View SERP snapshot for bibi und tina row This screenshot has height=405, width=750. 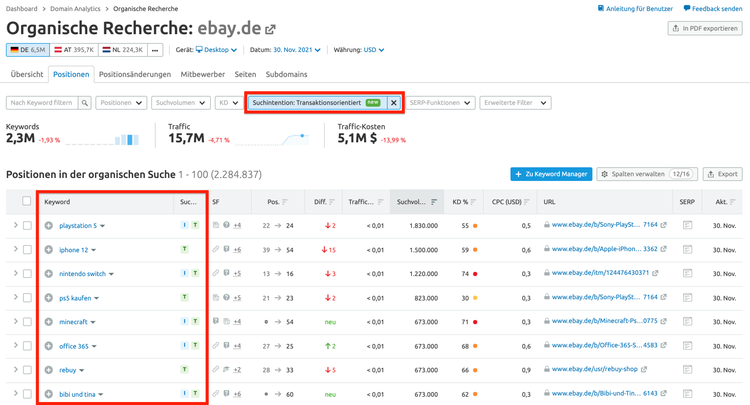pos(687,394)
